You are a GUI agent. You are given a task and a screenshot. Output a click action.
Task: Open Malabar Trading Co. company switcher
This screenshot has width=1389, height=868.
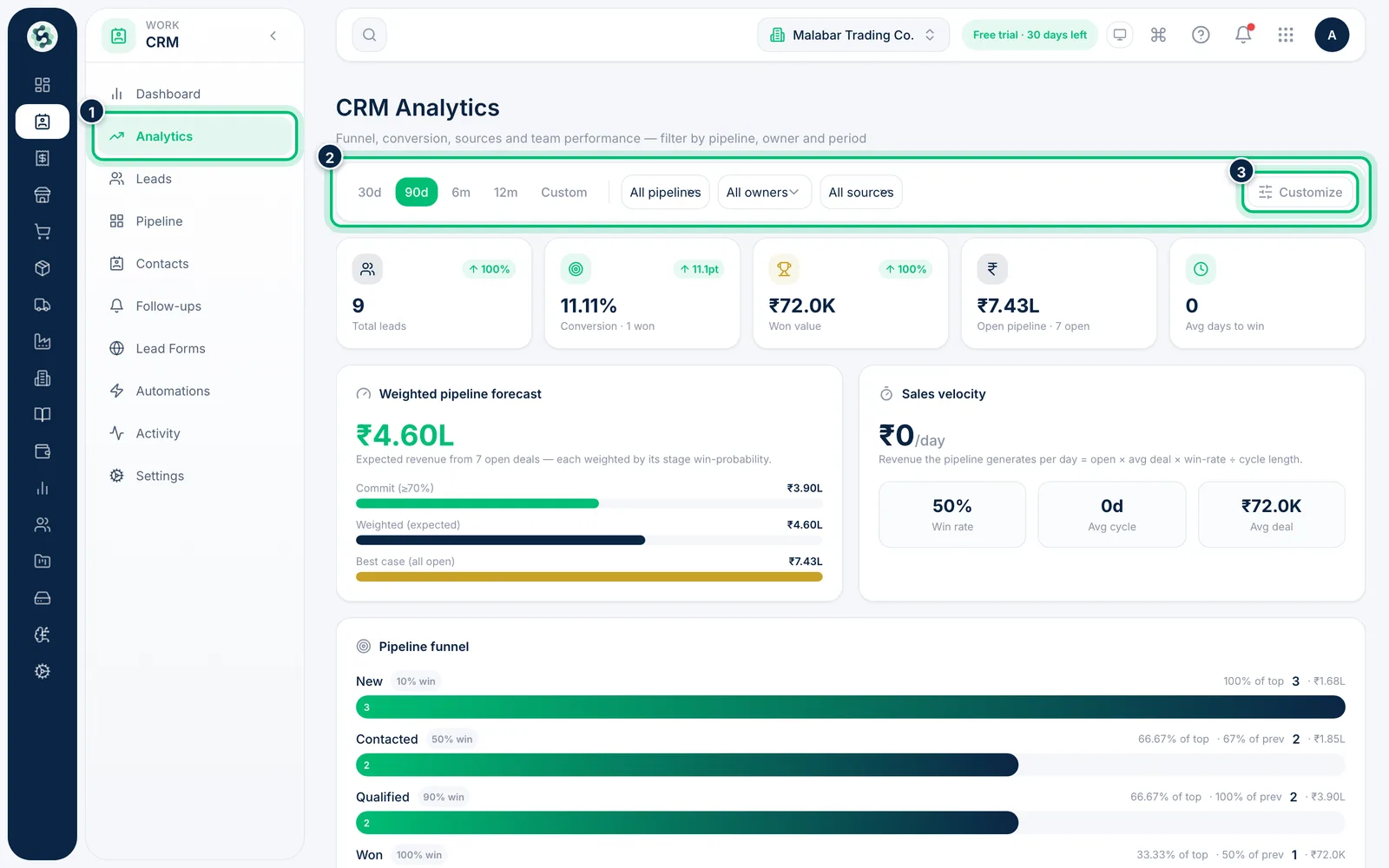click(x=853, y=35)
